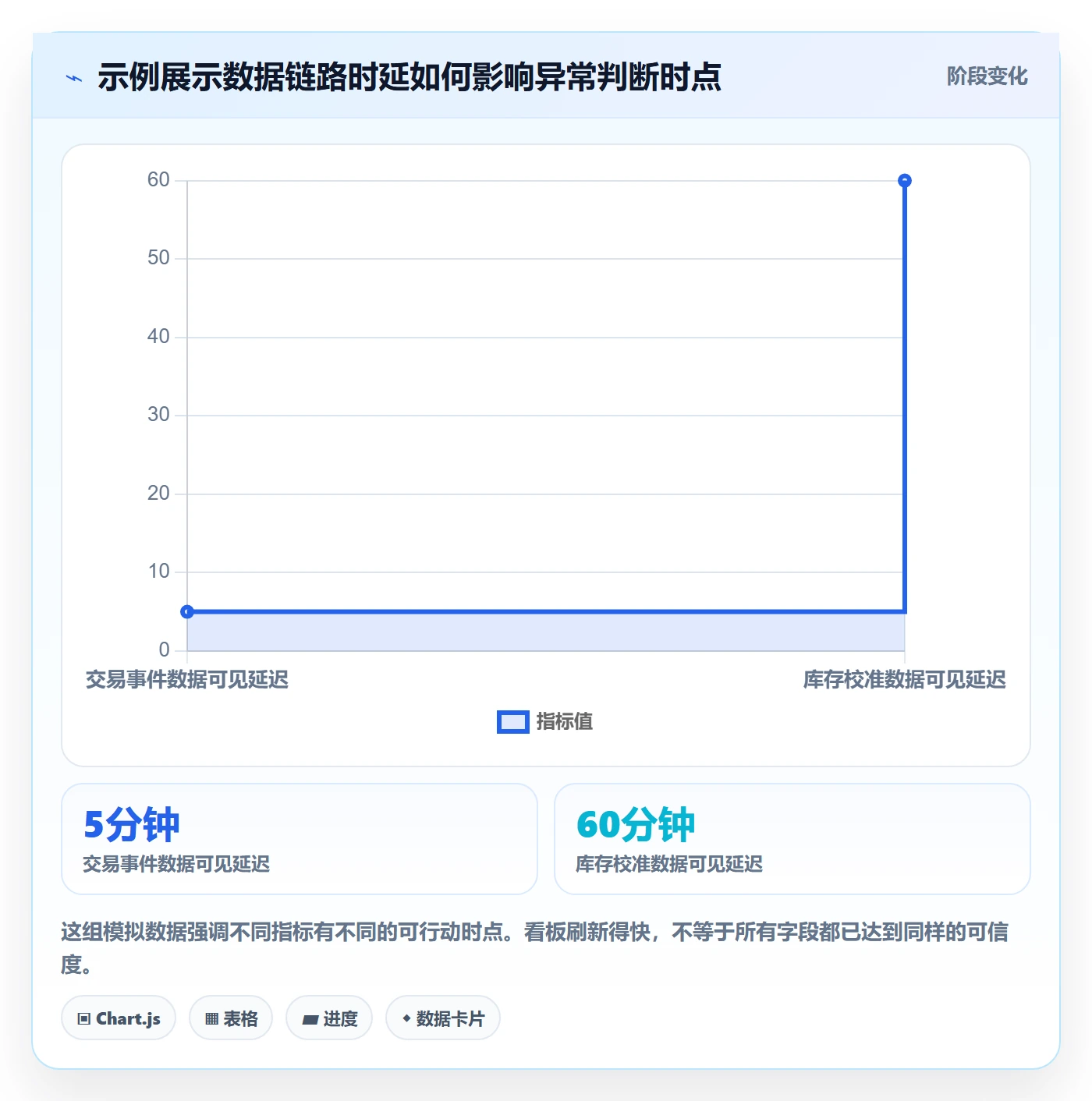
Task: Click the lightning icon beside the title
Action: [74, 78]
